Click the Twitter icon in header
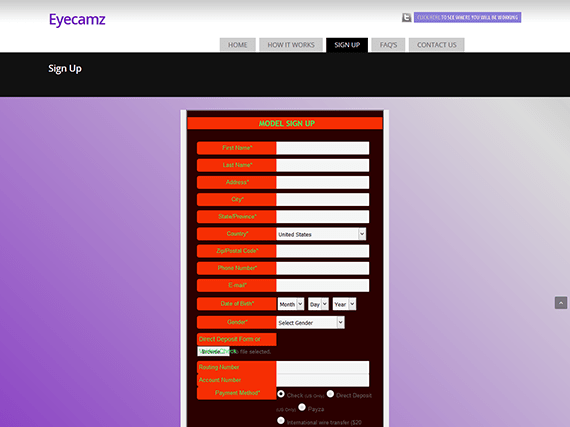This screenshot has height=427, width=570. click(x=406, y=17)
